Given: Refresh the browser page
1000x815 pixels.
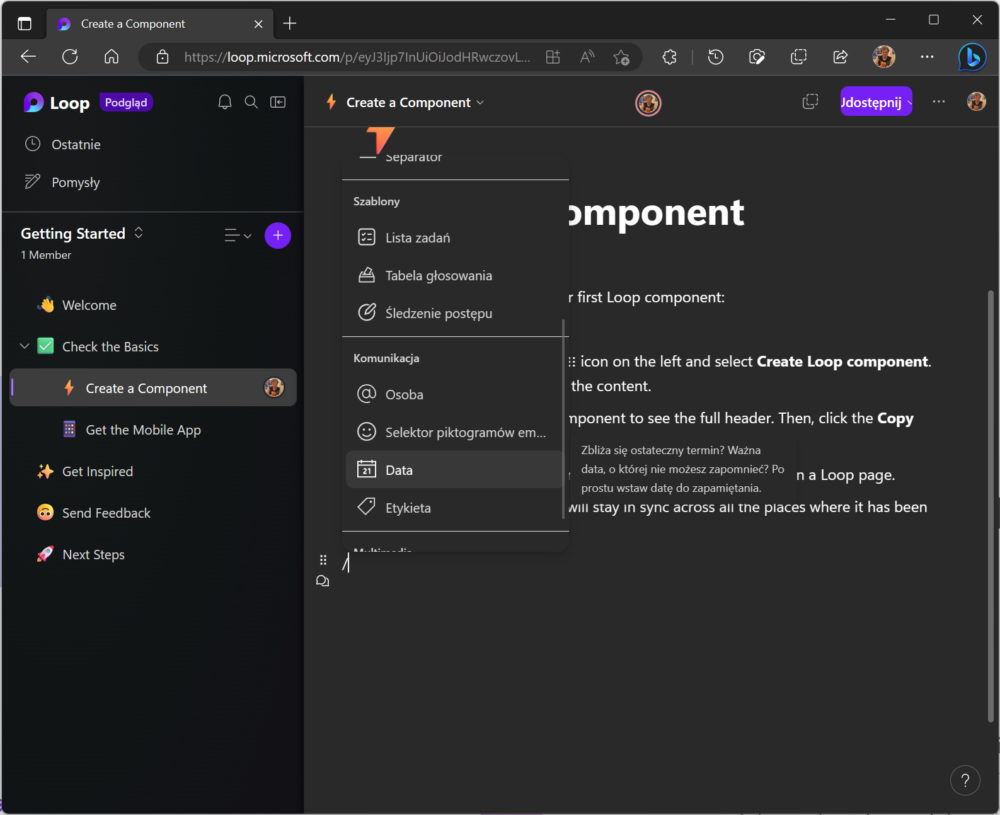Looking at the screenshot, I should (x=70, y=57).
